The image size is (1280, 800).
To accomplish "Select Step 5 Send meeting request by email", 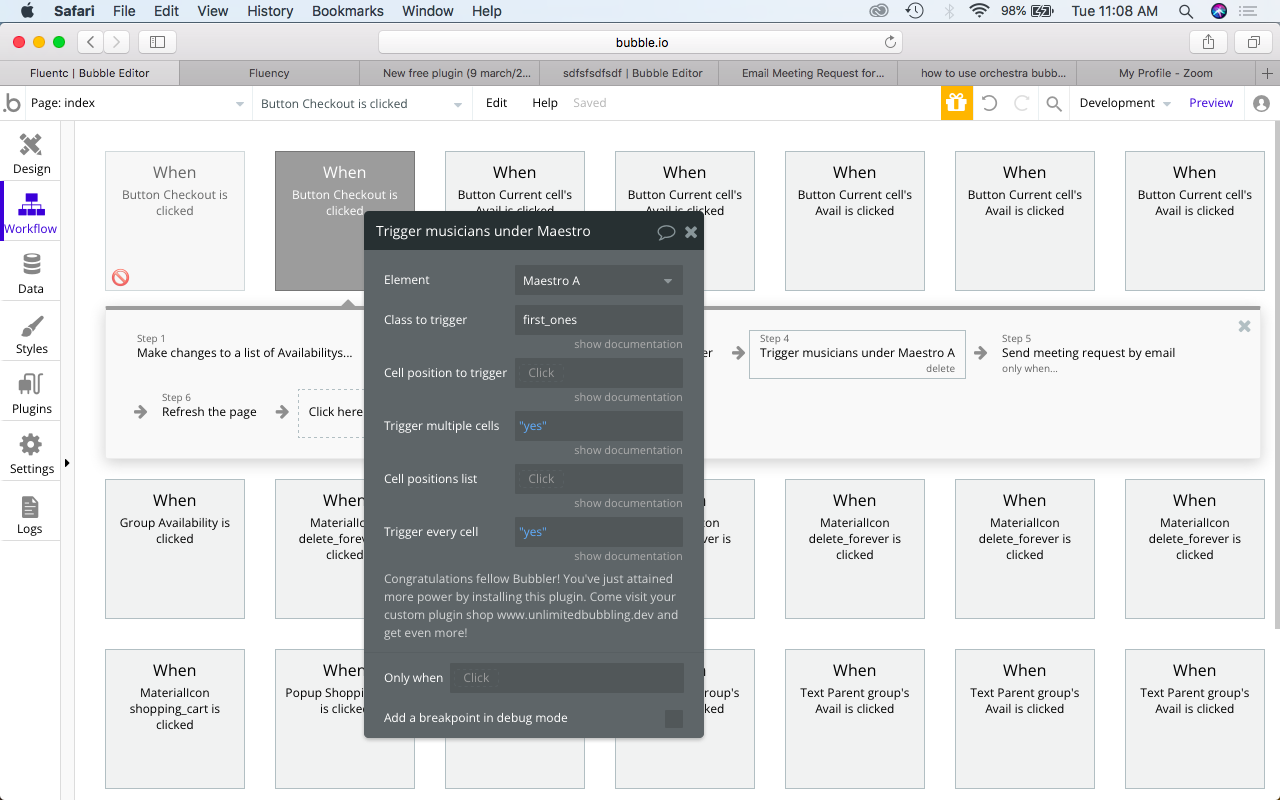I will click(x=1088, y=353).
